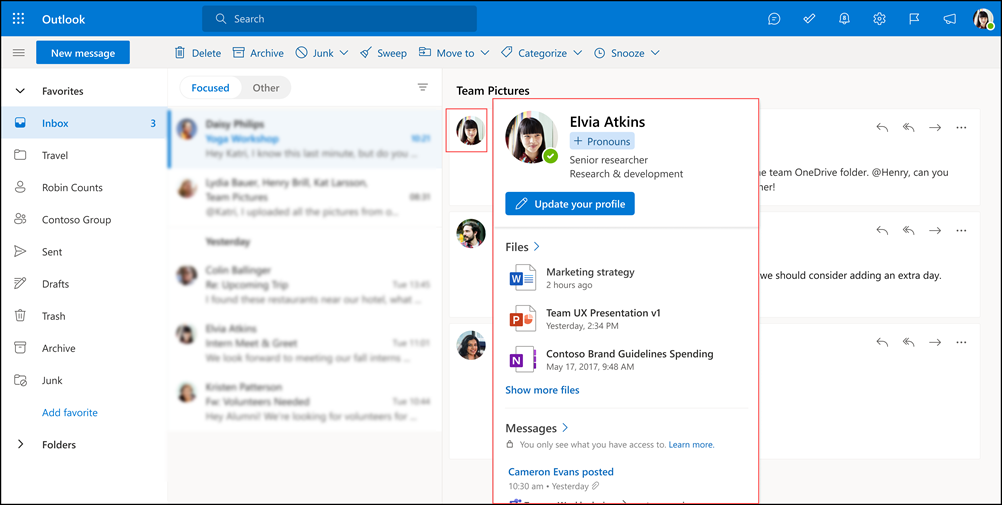
Task: Select the Inbox folder
Action: [x=84, y=123]
